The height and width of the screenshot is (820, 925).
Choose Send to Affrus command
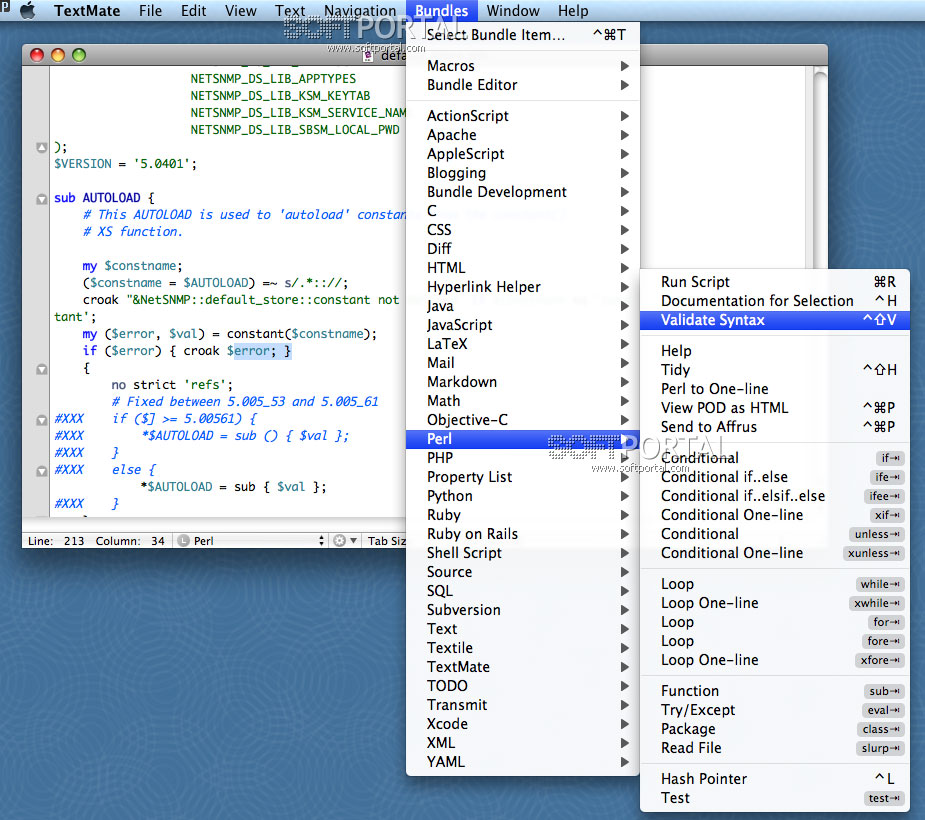pos(775,427)
